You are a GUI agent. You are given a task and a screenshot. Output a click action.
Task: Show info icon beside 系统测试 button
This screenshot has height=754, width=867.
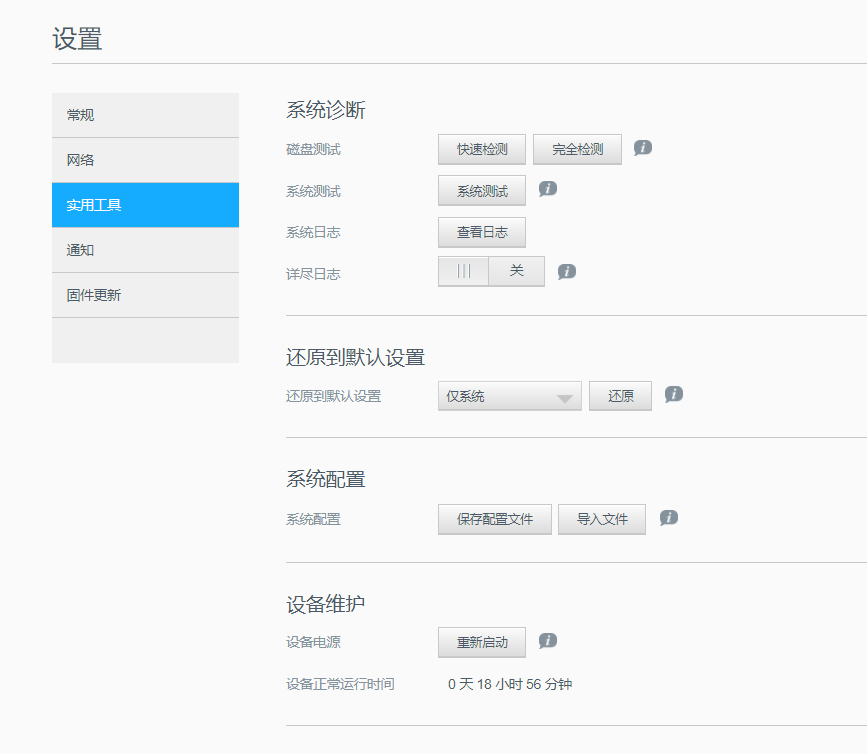click(x=547, y=189)
